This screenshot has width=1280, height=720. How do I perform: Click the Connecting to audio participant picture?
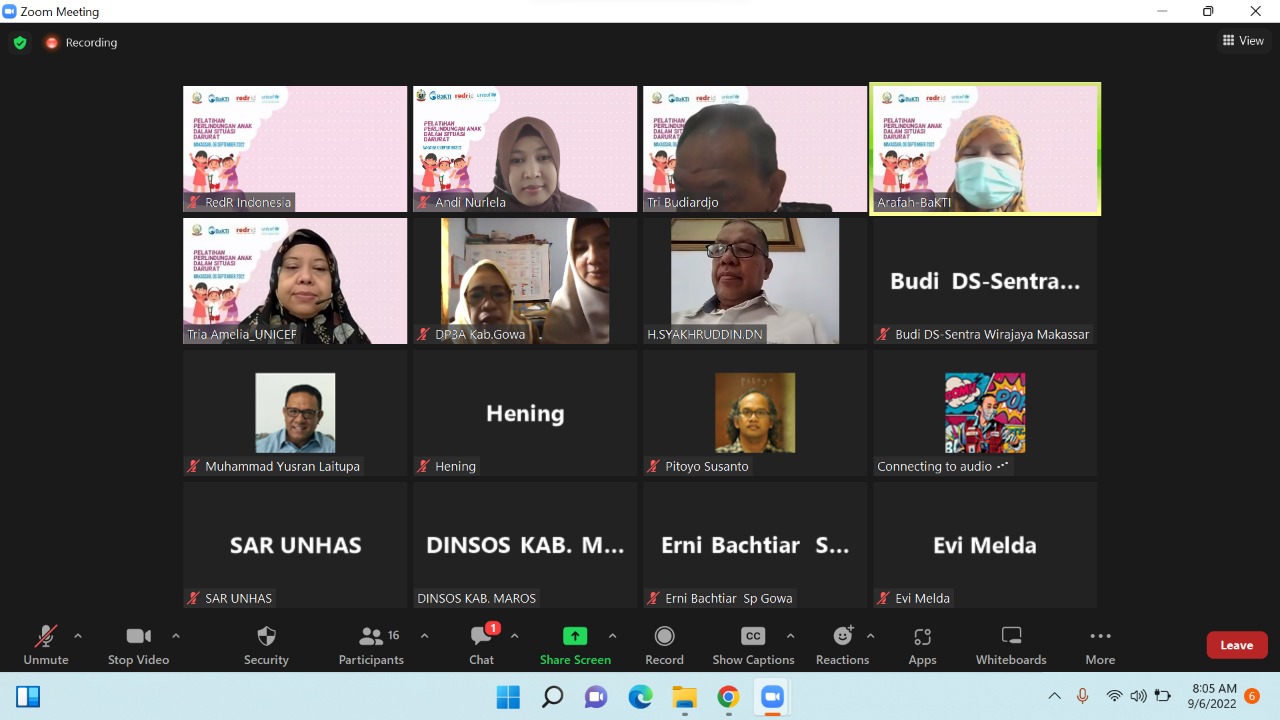coord(985,413)
